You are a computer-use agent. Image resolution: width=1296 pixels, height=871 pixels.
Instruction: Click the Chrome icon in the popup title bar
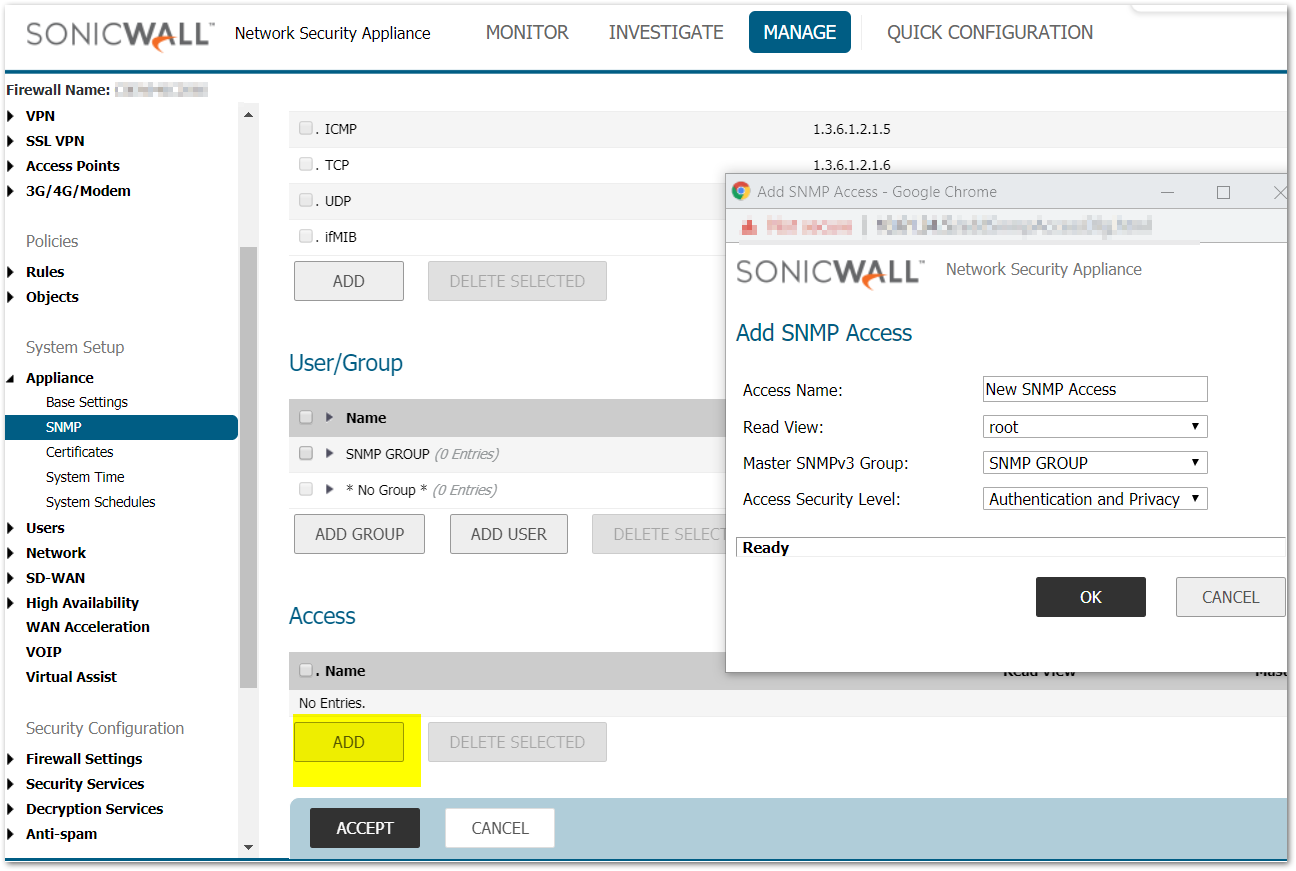(x=741, y=191)
